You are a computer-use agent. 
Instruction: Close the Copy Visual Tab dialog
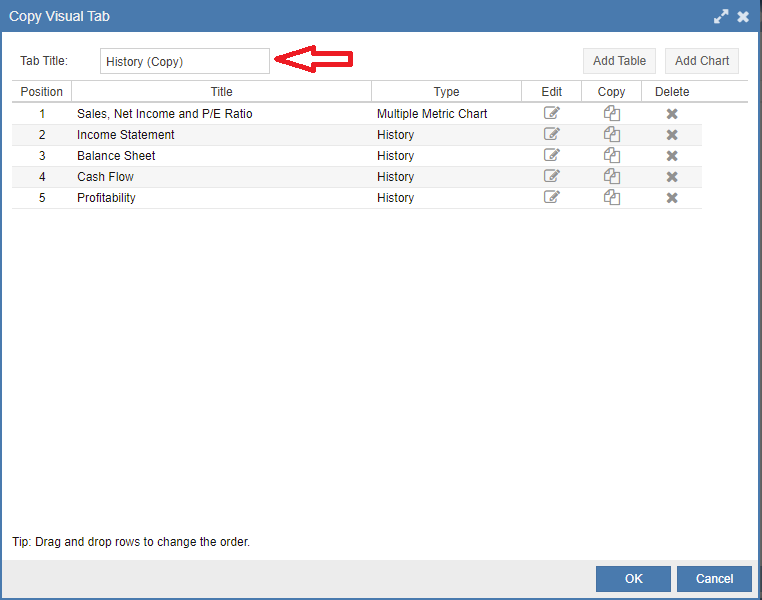coord(743,17)
